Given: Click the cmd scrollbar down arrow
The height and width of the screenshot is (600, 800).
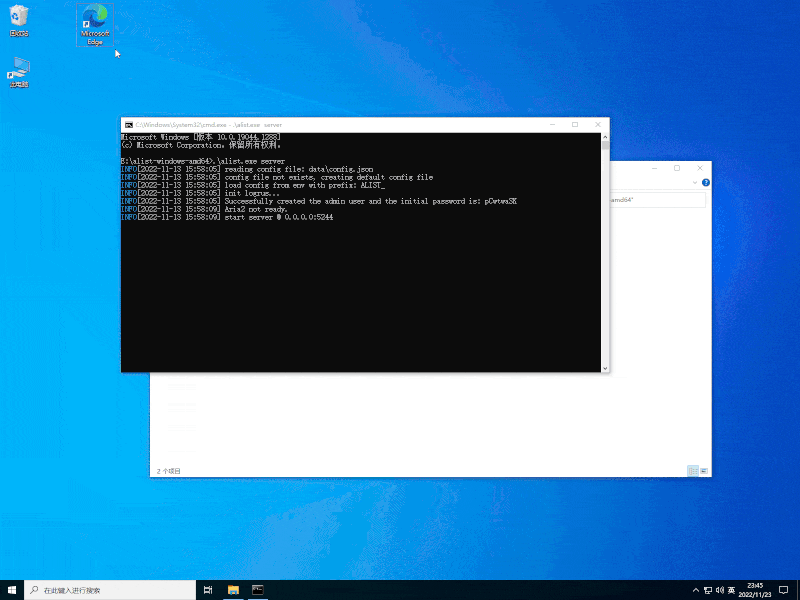Looking at the screenshot, I should click(605, 368).
